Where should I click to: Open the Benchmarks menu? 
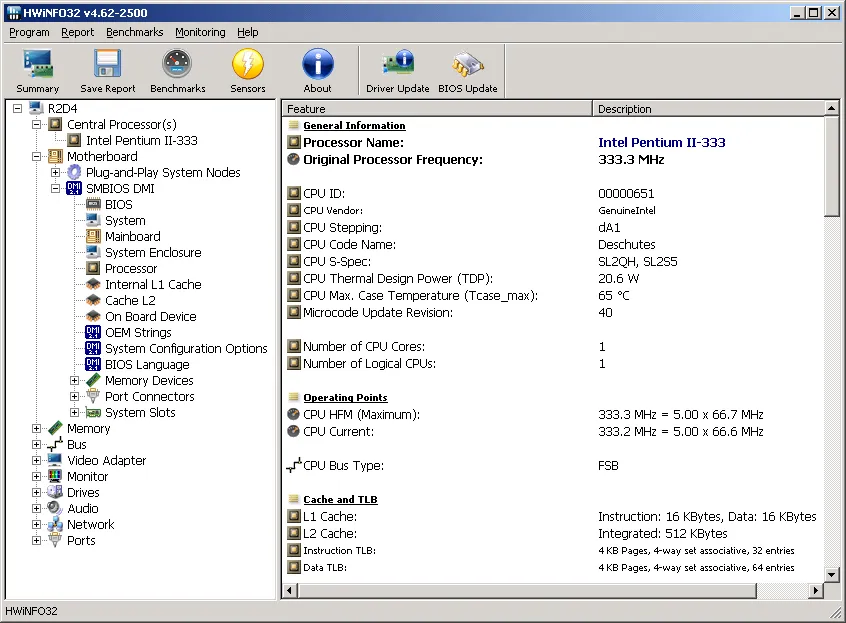[134, 32]
